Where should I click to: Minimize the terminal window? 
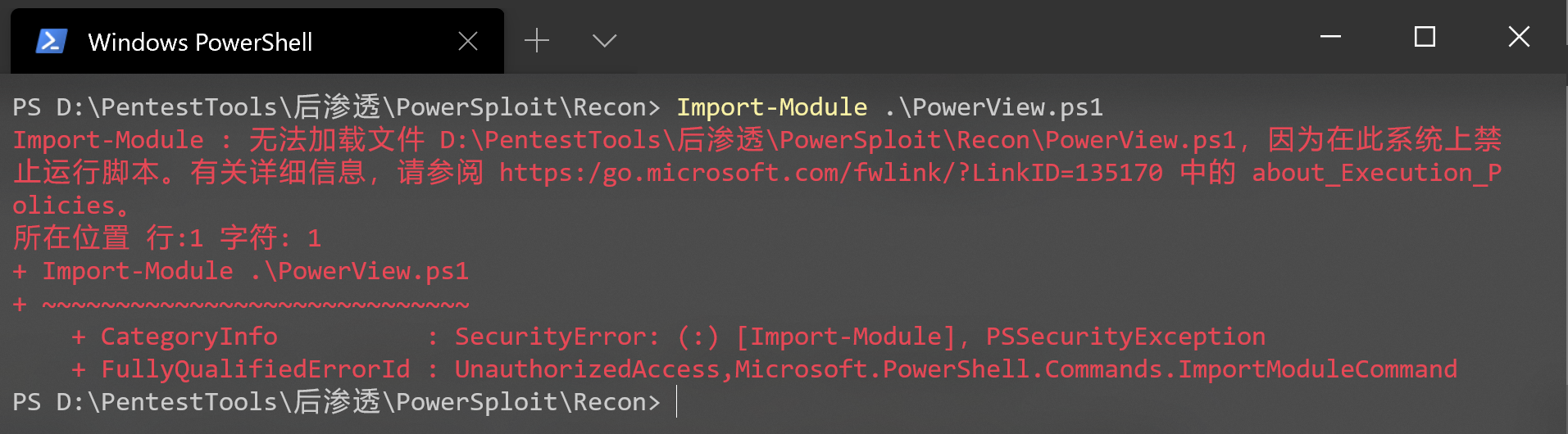point(1330,37)
